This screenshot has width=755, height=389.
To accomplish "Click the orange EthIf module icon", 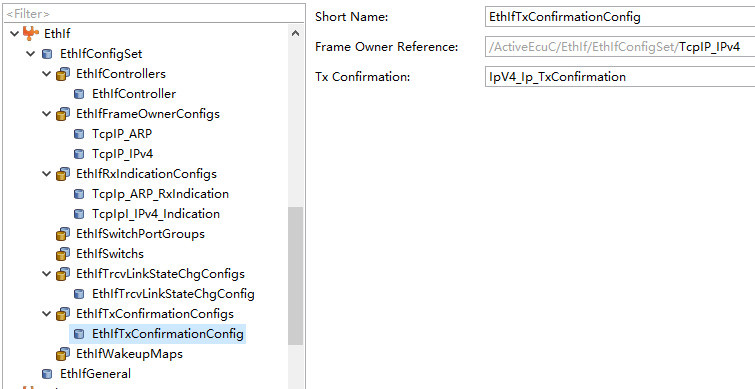I will click(31, 33).
